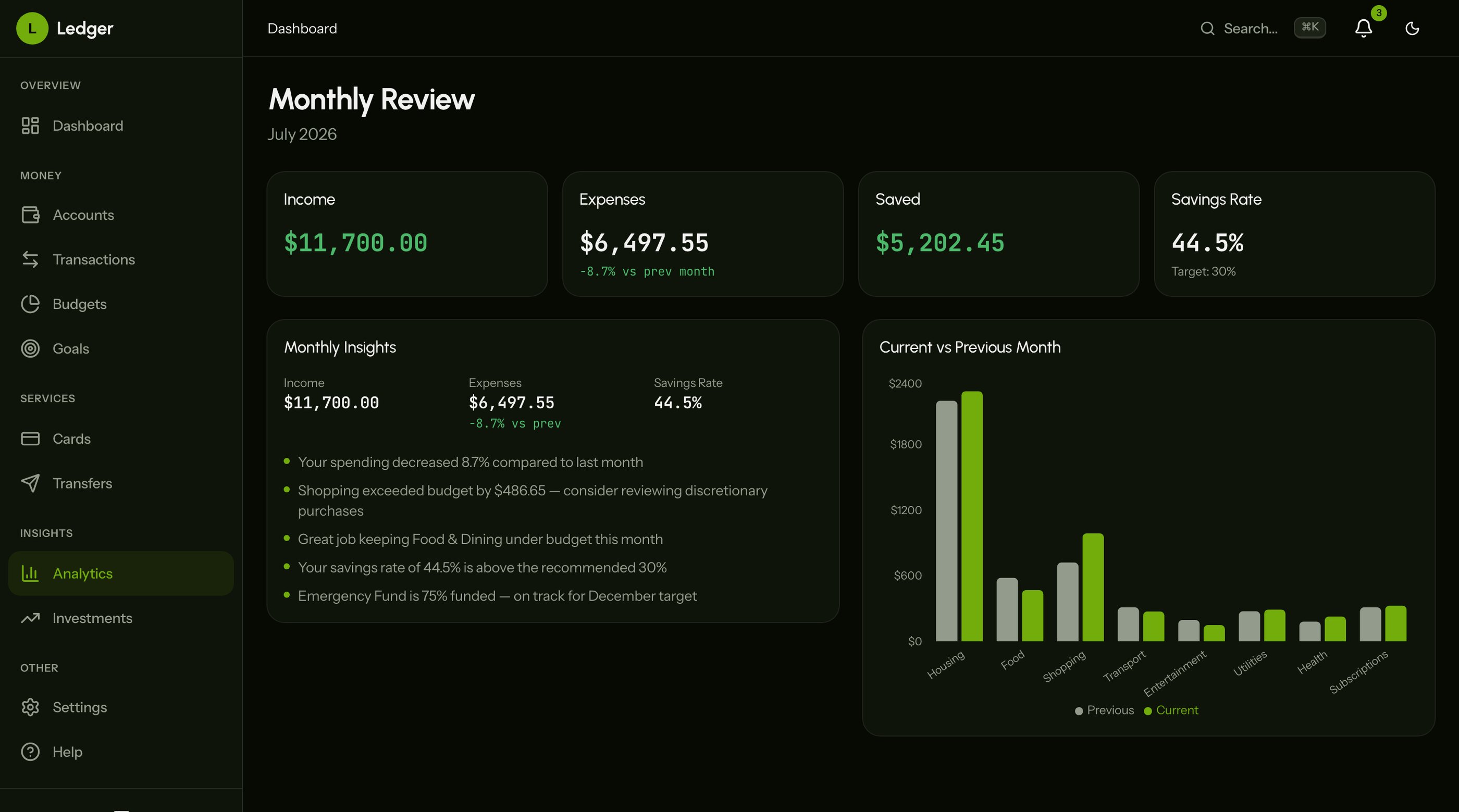1459x812 pixels.
Task: Click the Food & Dining under budget insight
Action: (480, 539)
